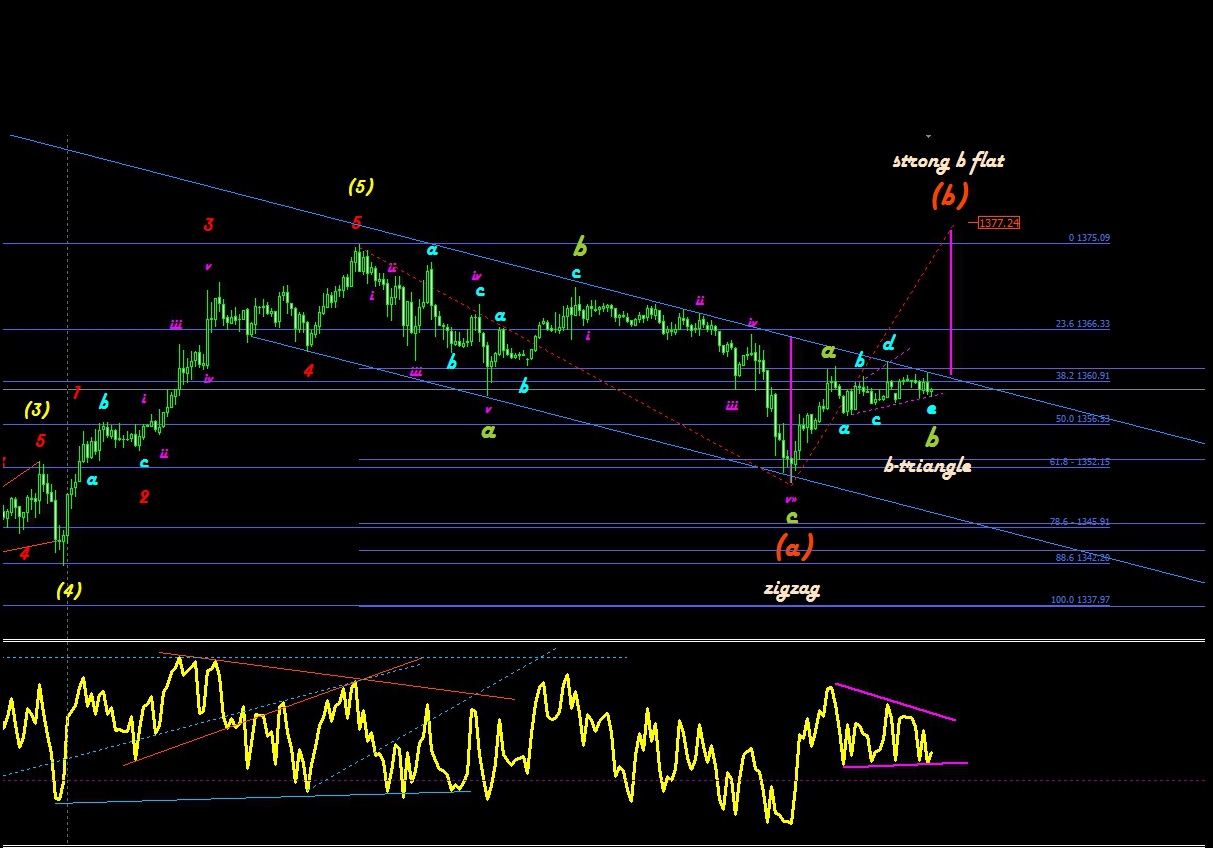Select the cyan e triangle wave label
1213x848 pixels.
(932, 409)
